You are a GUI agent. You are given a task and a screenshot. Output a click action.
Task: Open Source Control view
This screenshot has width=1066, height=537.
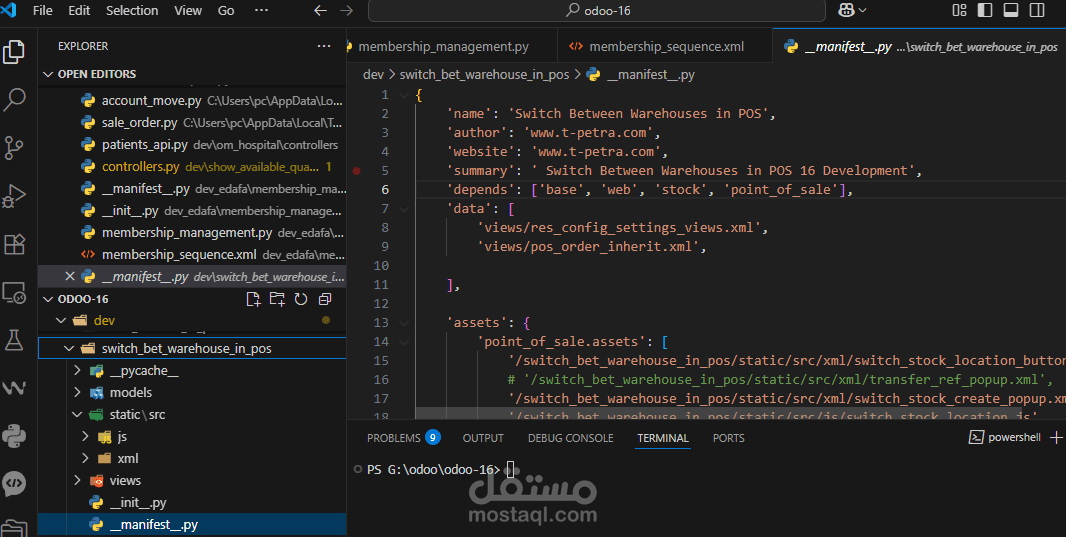(14, 148)
